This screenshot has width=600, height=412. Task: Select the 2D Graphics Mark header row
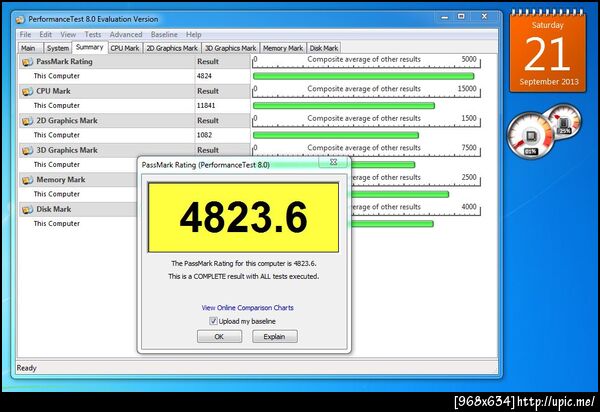(x=134, y=121)
